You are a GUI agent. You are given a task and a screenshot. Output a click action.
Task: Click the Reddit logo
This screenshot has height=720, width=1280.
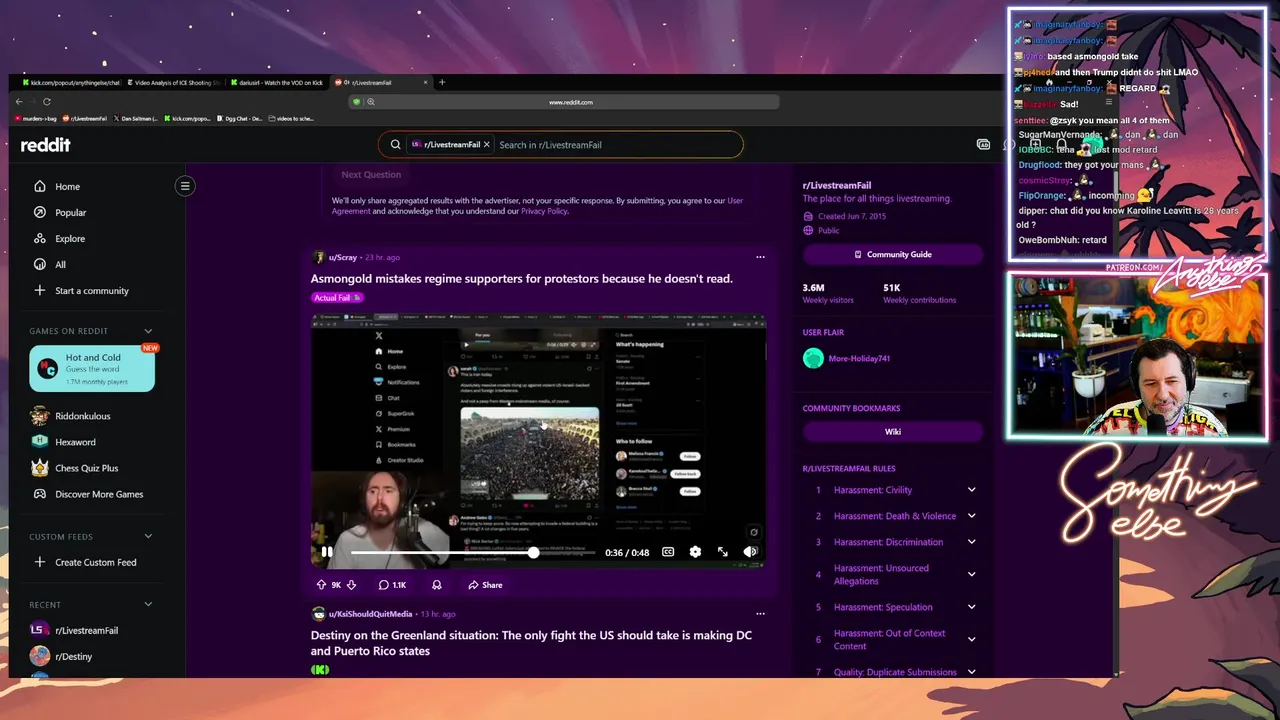(x=46, y=145)
